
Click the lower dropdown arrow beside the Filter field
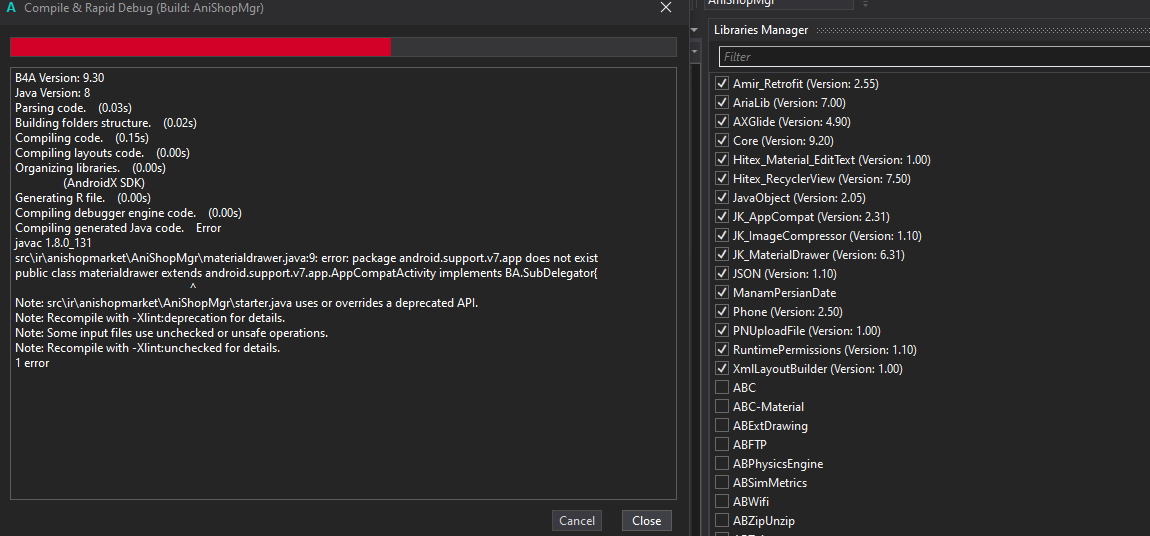click(696, 50)
